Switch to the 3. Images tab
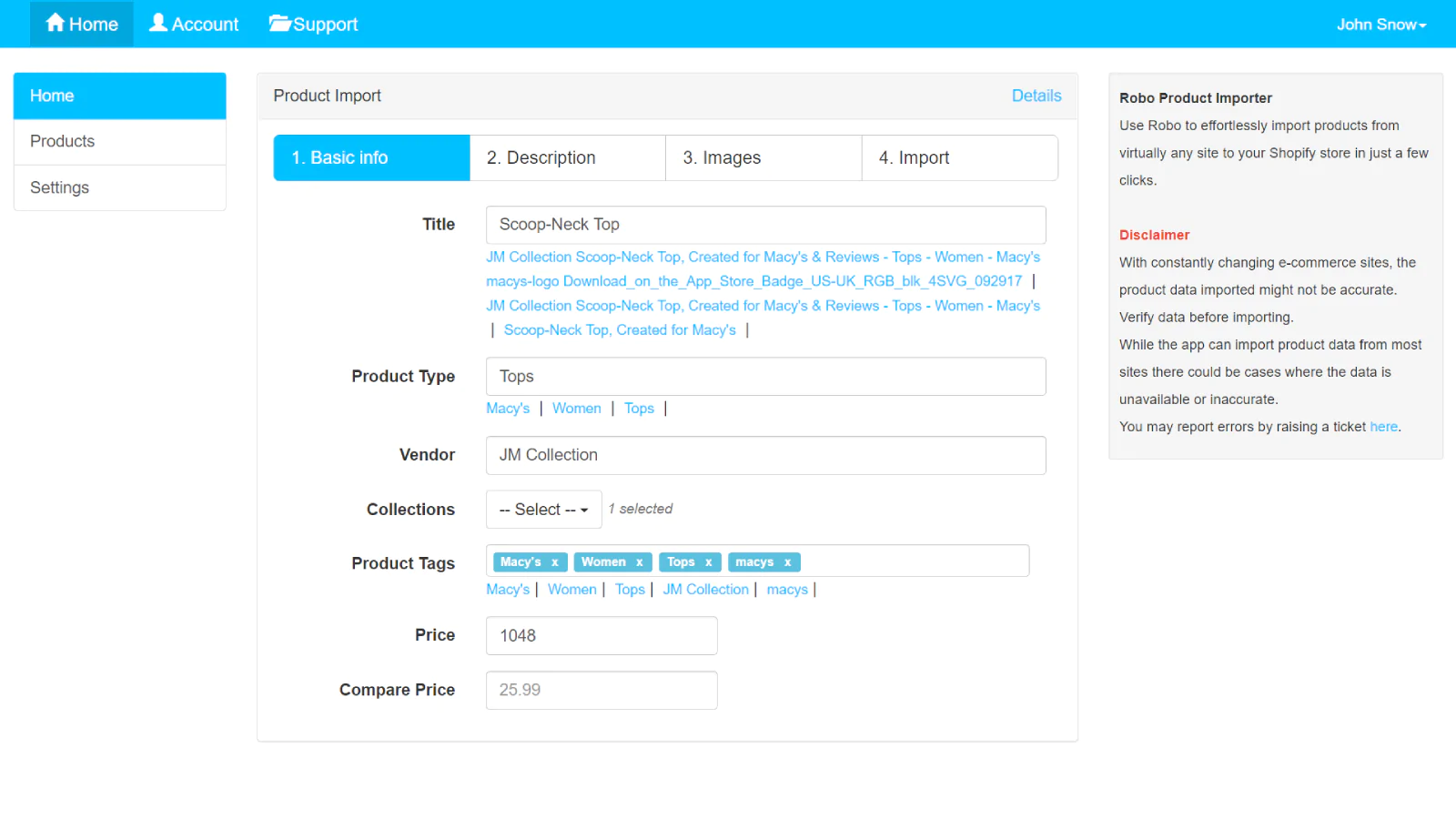 (763, 158)
